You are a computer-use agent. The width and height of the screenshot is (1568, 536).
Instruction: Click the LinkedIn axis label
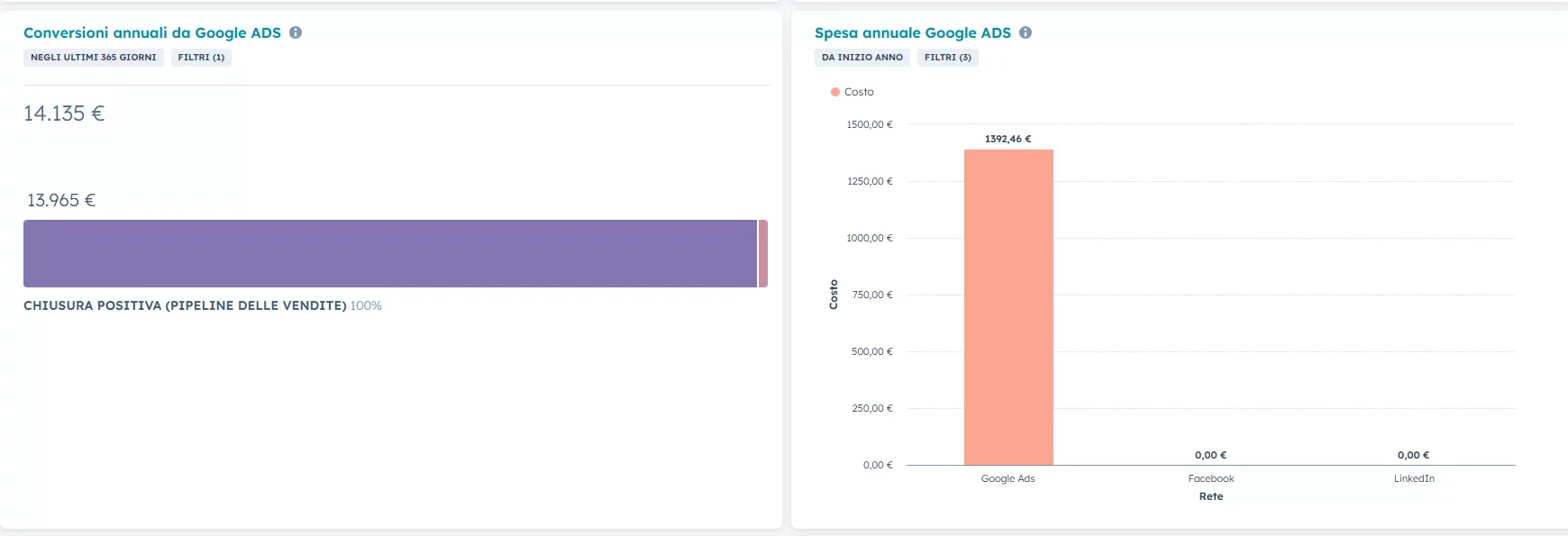1413,478
